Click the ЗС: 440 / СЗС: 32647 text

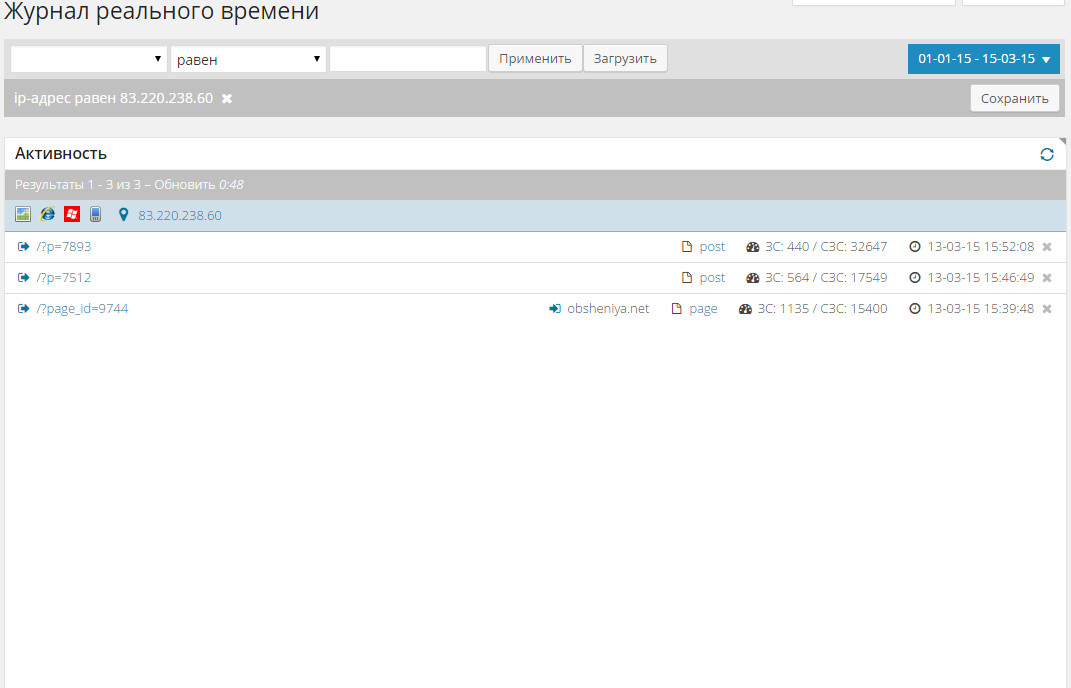click(x=826, y=247)
